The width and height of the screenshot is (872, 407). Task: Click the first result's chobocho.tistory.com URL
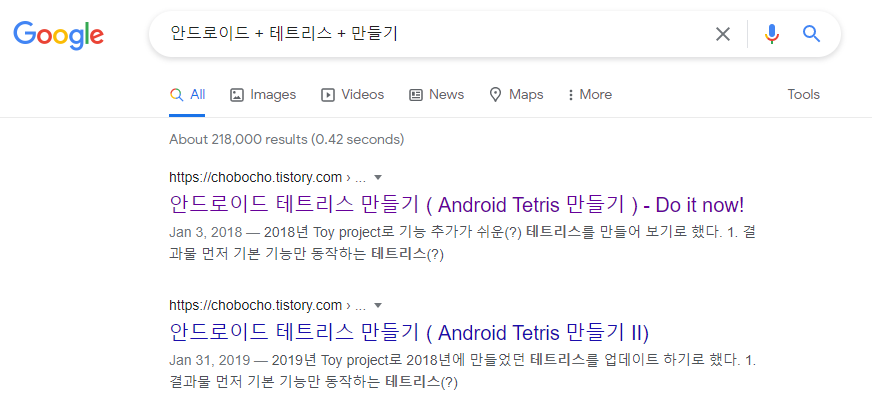click(x=255, y=178)
